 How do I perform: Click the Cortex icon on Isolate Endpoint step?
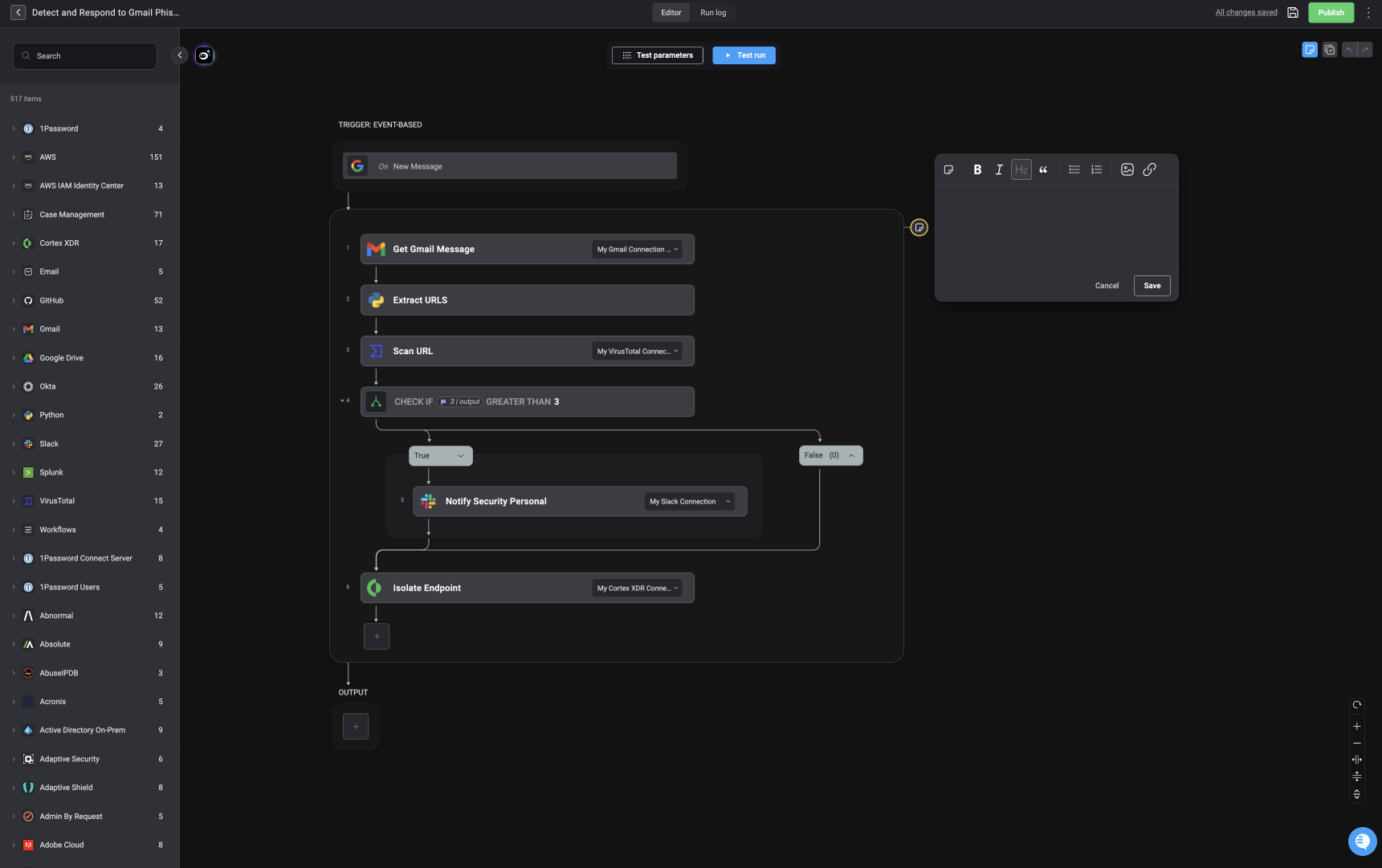coord(375,588)
